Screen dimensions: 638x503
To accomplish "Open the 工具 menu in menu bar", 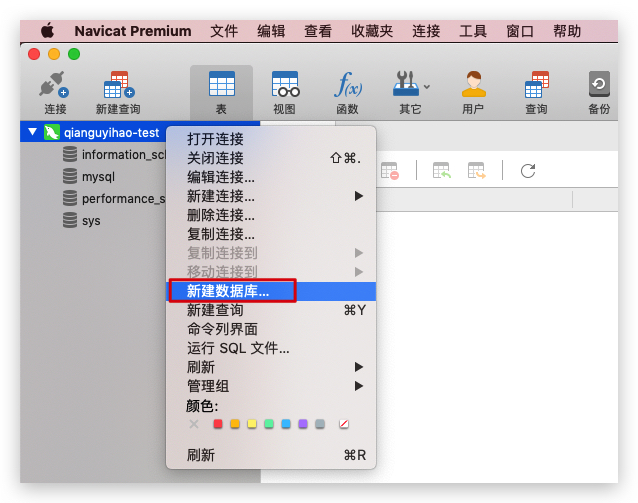I will click(x=472, y=31).
